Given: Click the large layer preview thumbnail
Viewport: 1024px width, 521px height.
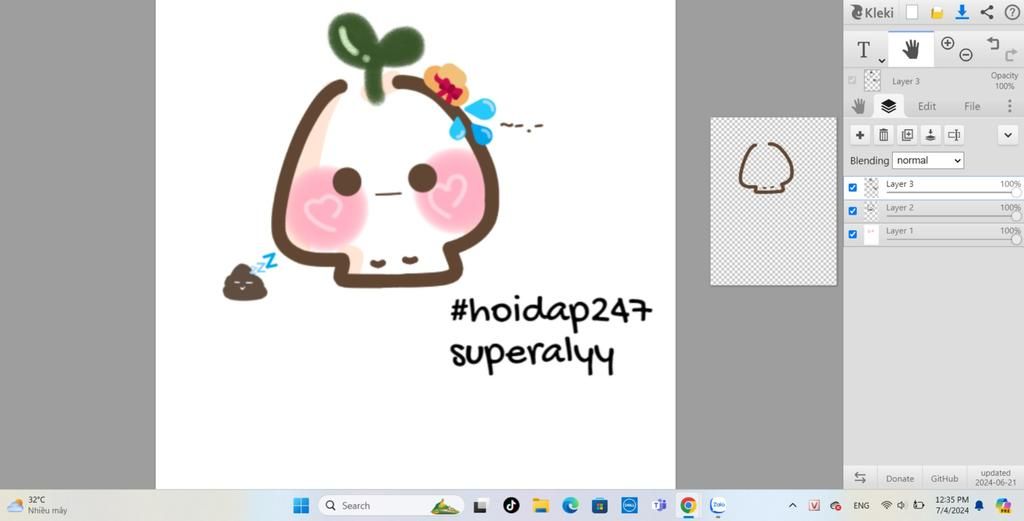Looking at the screenshot, I should (x=773, y=201).
